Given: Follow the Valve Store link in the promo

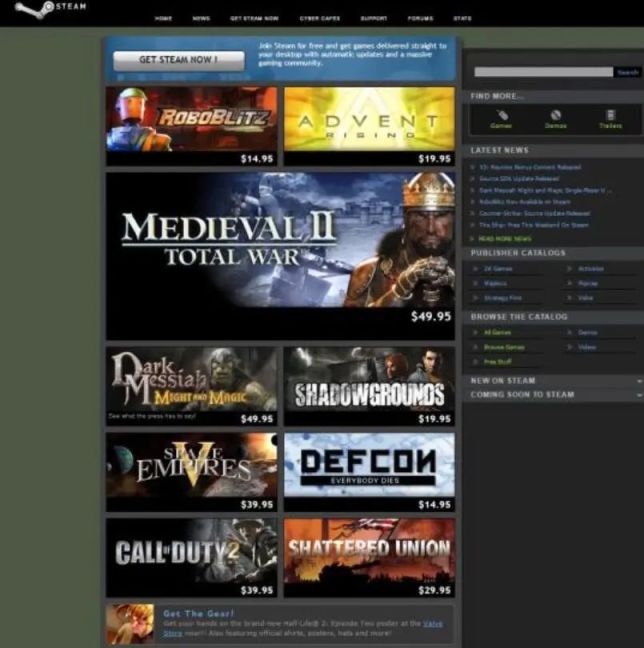Looking at the screenshot, I should 432,624.
